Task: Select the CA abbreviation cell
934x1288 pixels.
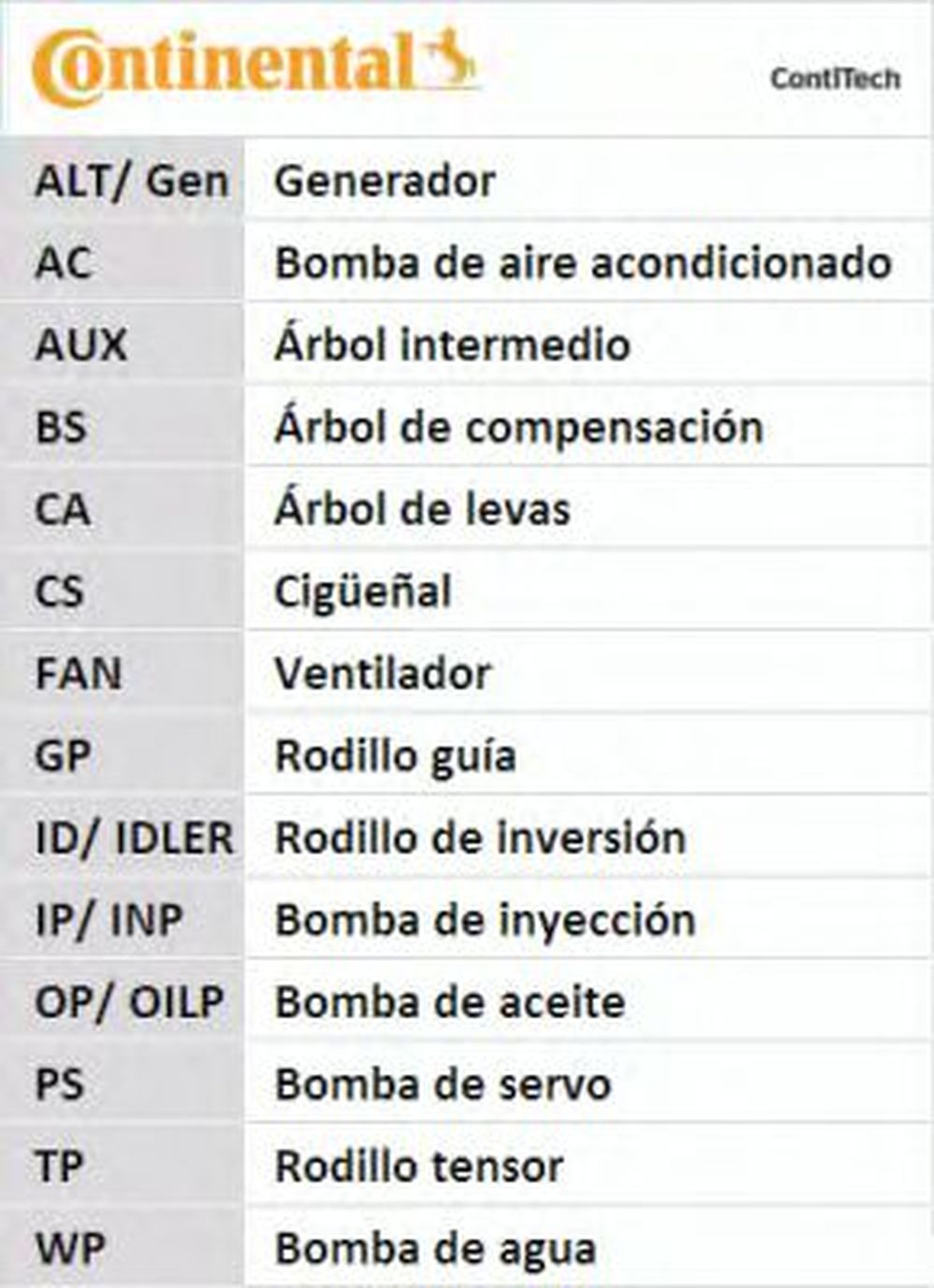Action: coord(63,509)
